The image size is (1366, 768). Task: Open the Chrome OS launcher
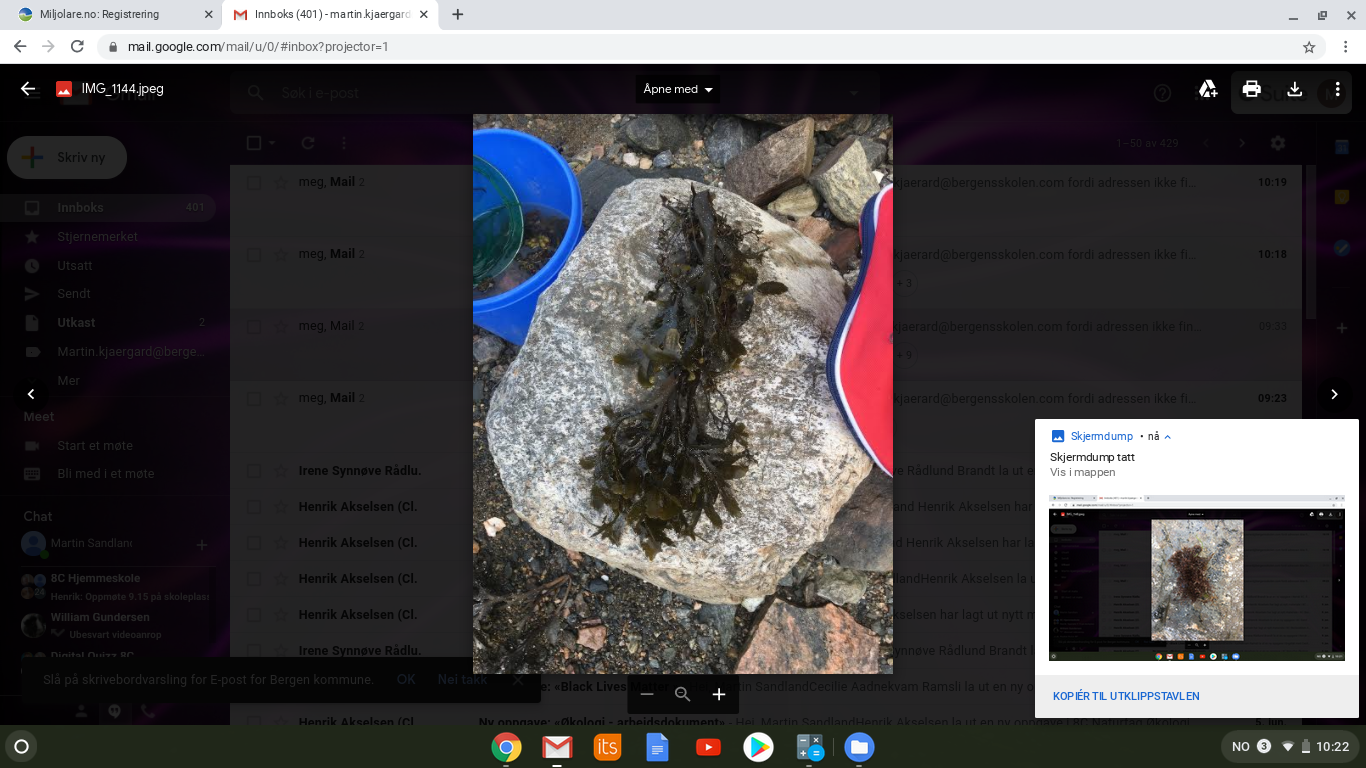[x=21, y=746]
